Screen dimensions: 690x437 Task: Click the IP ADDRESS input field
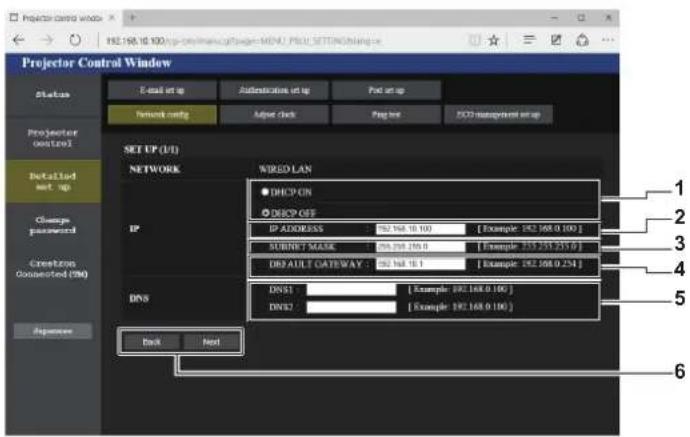click(x=420, y=229)
